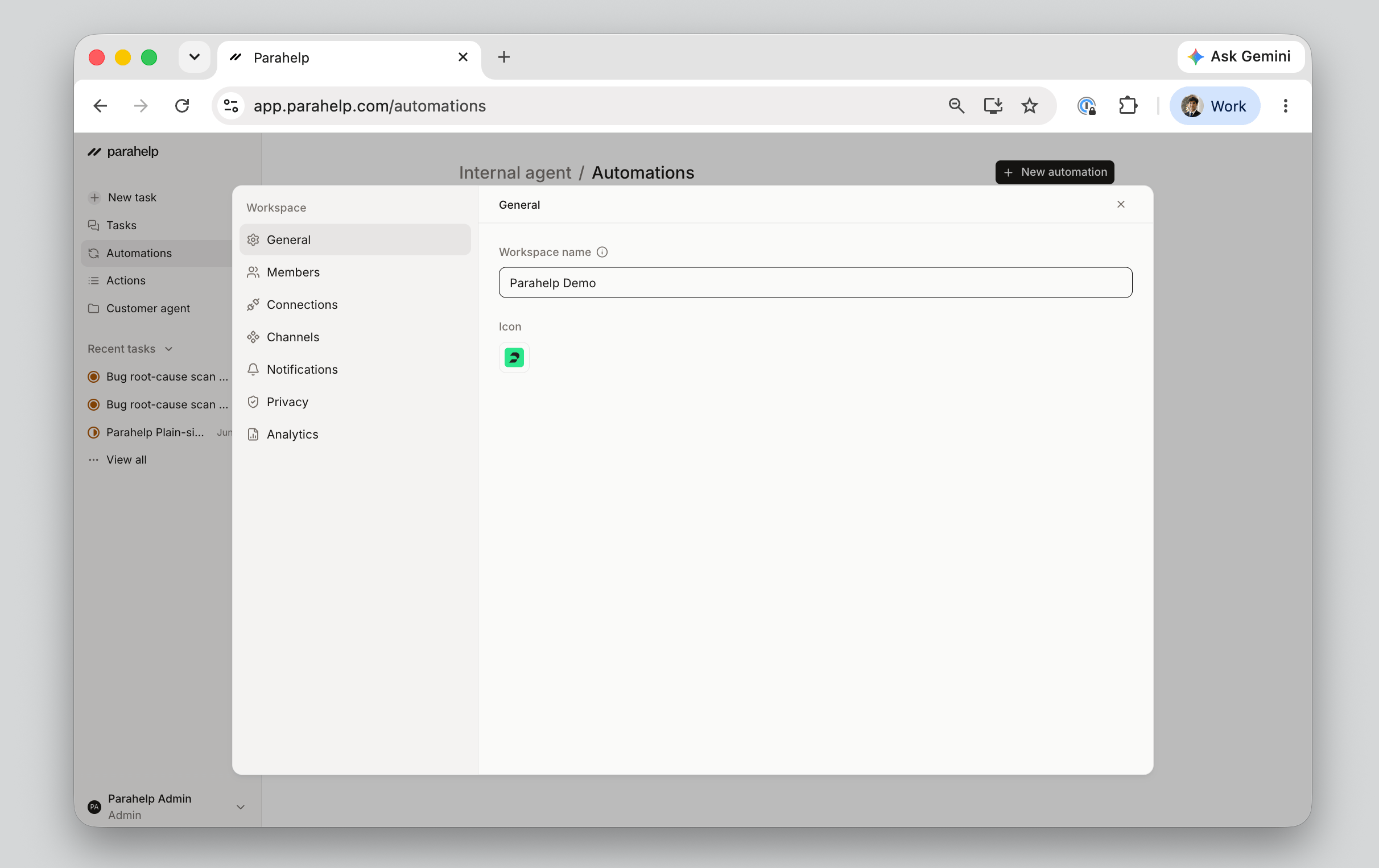Viewport: 1379px width, 868px height.
Task: Open Chrome three-dot menu
Action: tap(1286, 106)
